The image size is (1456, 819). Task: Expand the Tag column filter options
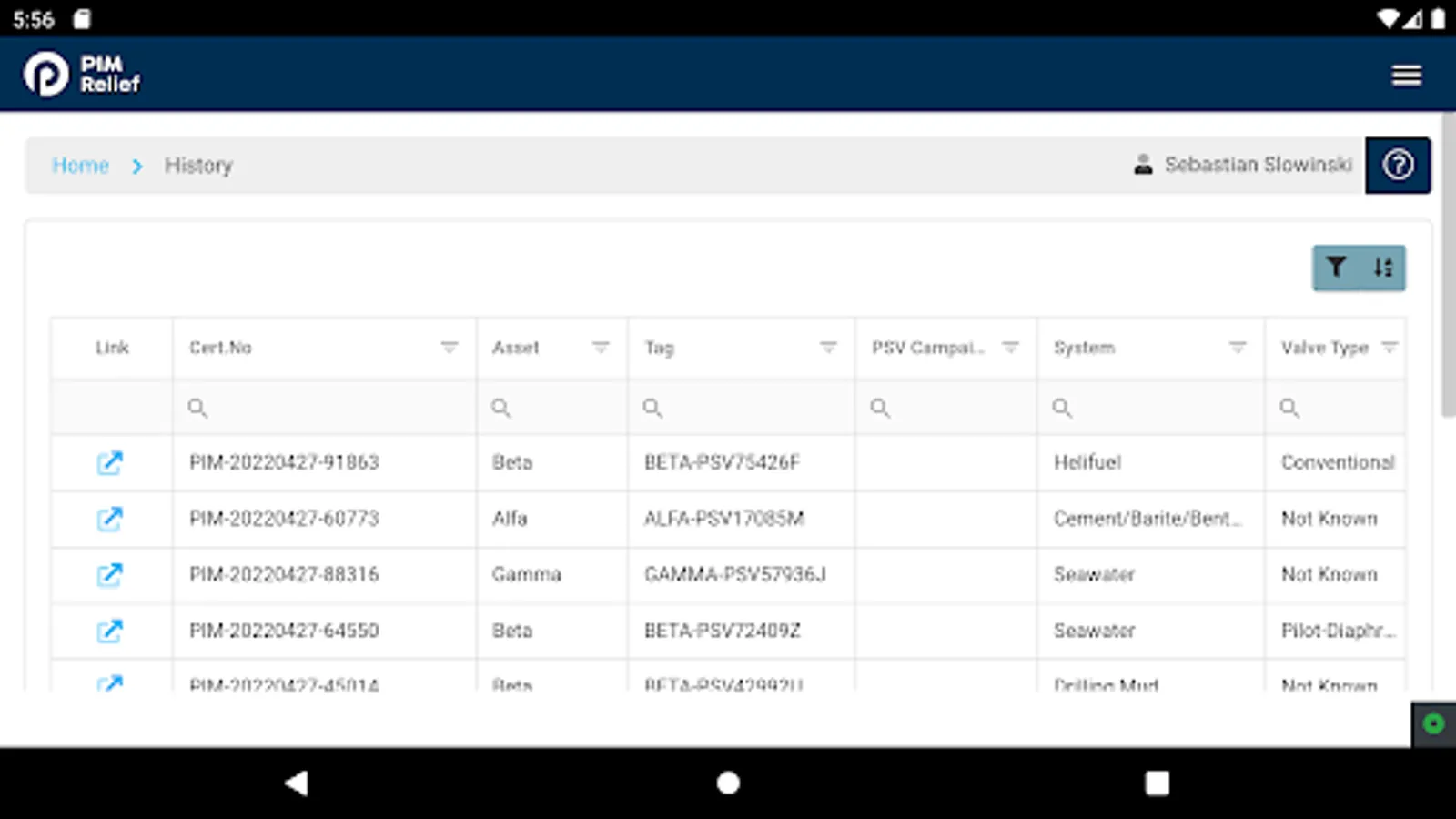point(827,347)
